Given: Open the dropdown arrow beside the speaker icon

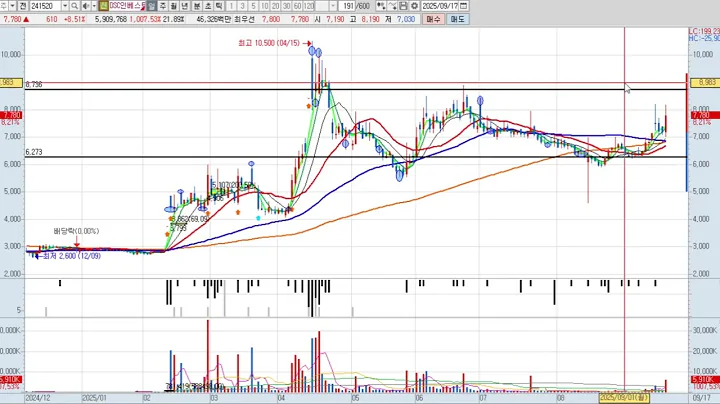Looking at the screenshot, I should (x=94, y=6).
